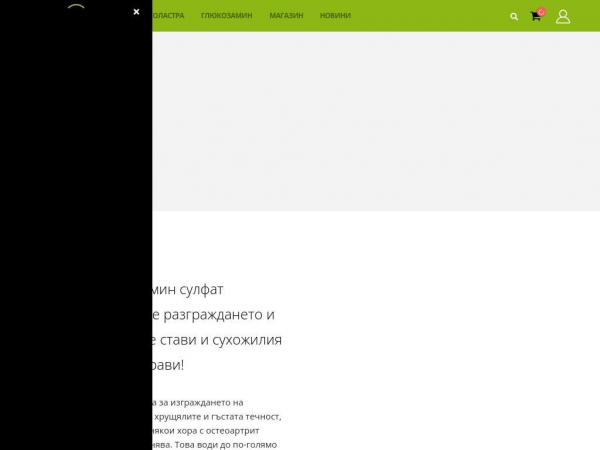This screenshot has height=450, width=600.
Task: Close the black side panel
Action: [x=136, y=12]
